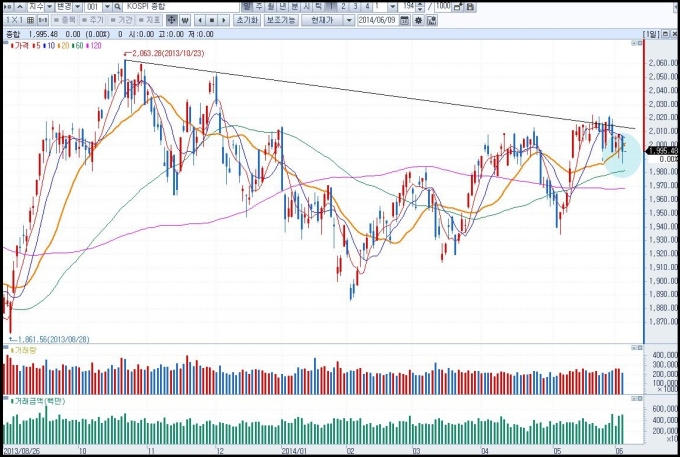Screen dimensions: 680x457
Task: Open the 현재가 dropdown arrow
Action: [349, 20]
